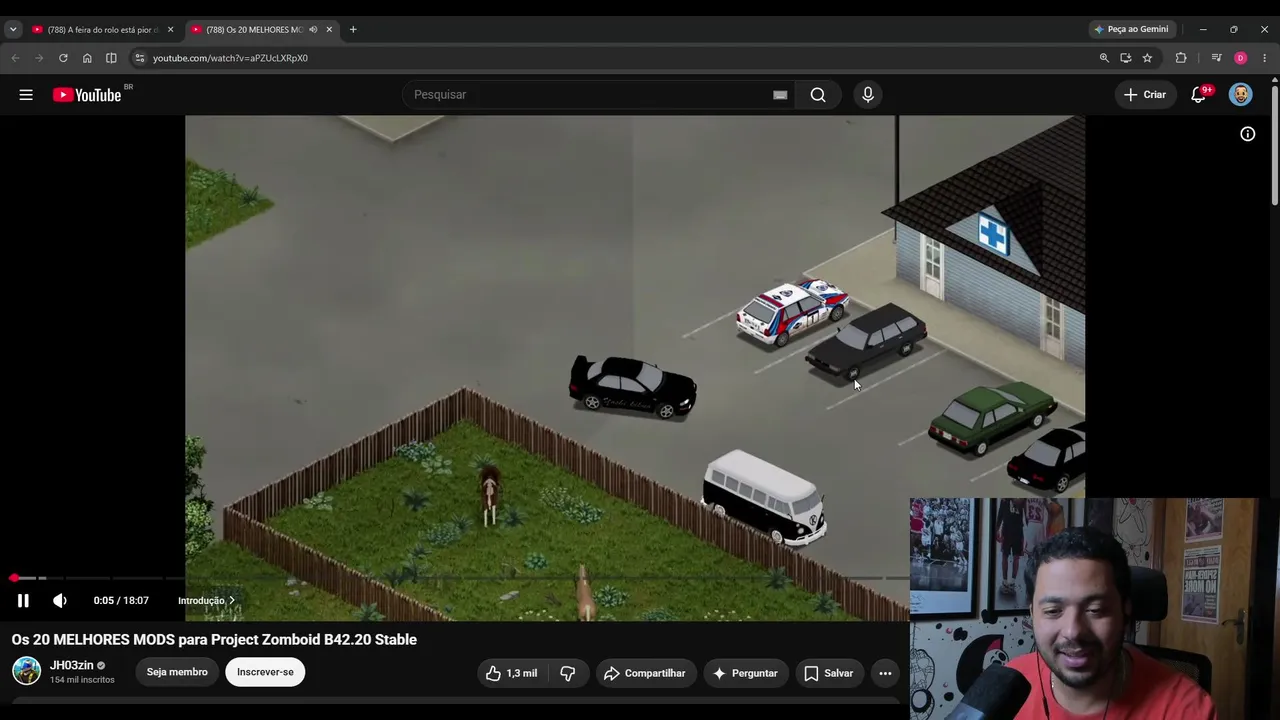Viewport: 1280px width, 720px height.
Task: Open the on-screen keyboard in search box
Action: tap(780, 95)
